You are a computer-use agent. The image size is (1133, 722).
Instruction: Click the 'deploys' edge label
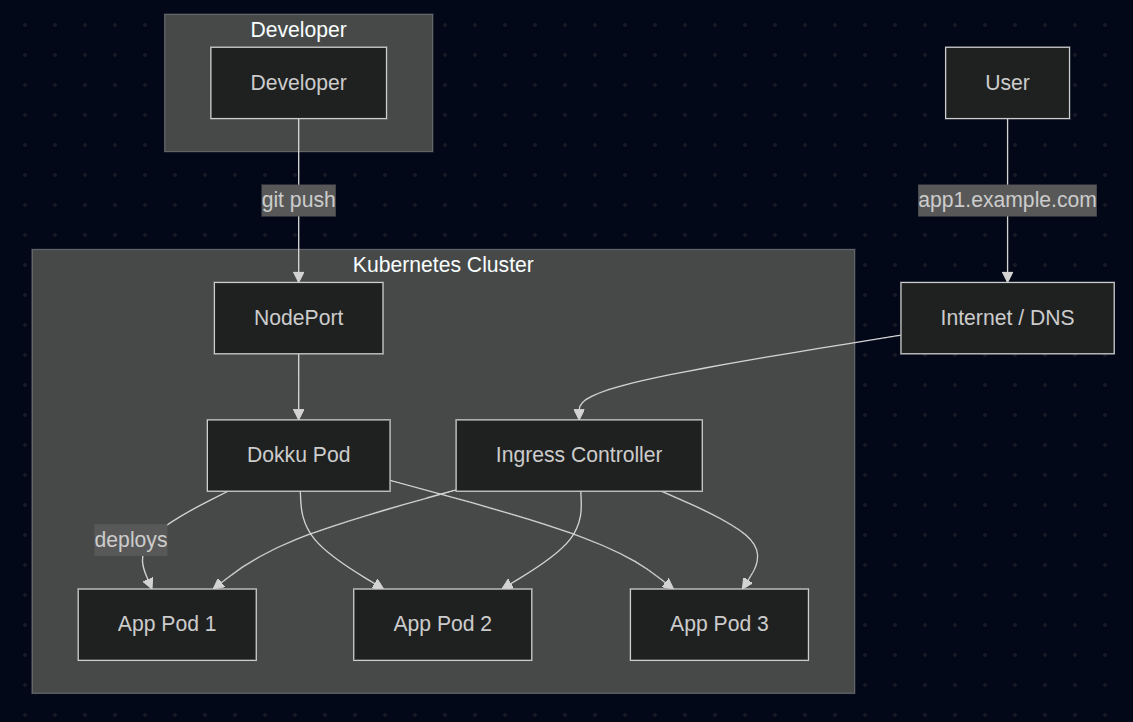point(131,541)
